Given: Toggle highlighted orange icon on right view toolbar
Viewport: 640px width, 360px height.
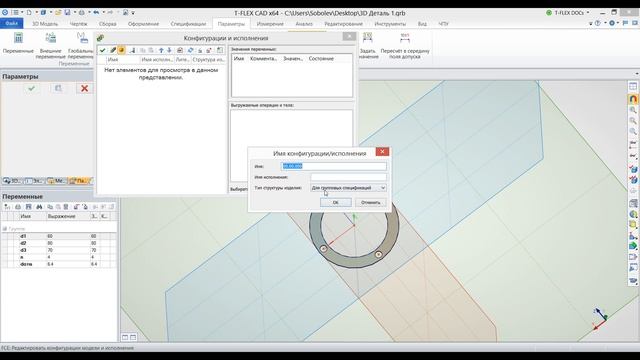Looking at the screenshot, I should tap(633, 99).
